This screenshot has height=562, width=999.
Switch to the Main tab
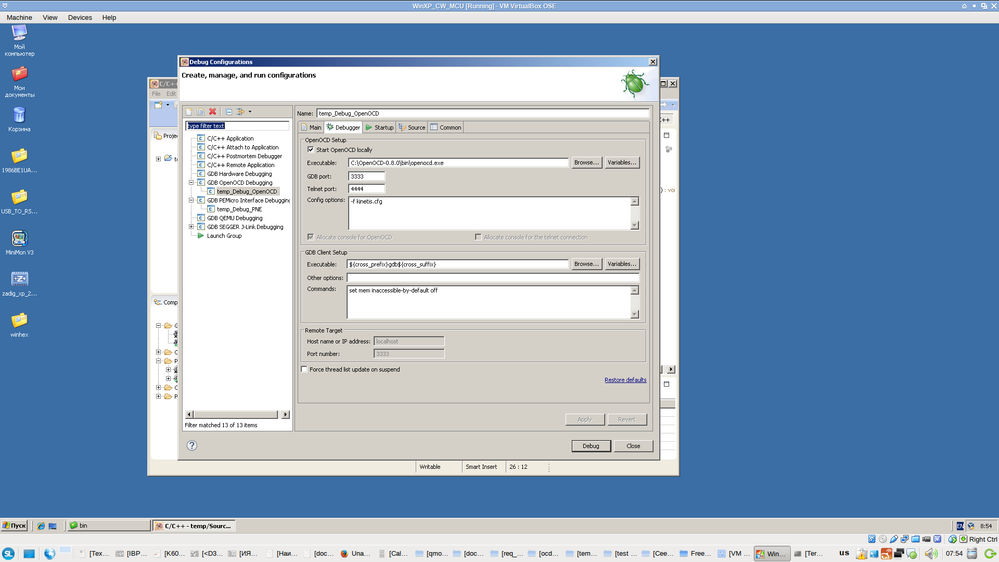(311, 127)
